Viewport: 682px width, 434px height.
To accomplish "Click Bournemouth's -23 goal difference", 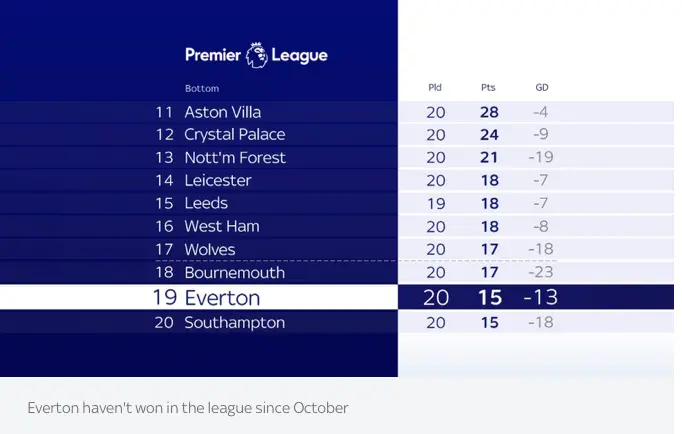I will [x=541, y=272].
